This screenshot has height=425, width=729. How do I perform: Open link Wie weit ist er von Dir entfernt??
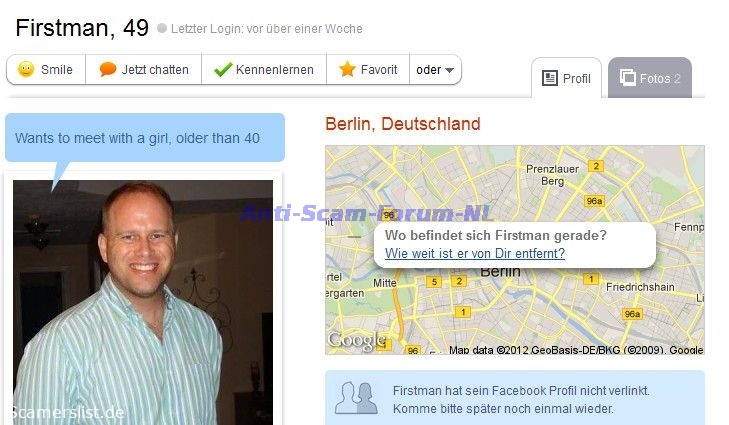pos(475,253)
